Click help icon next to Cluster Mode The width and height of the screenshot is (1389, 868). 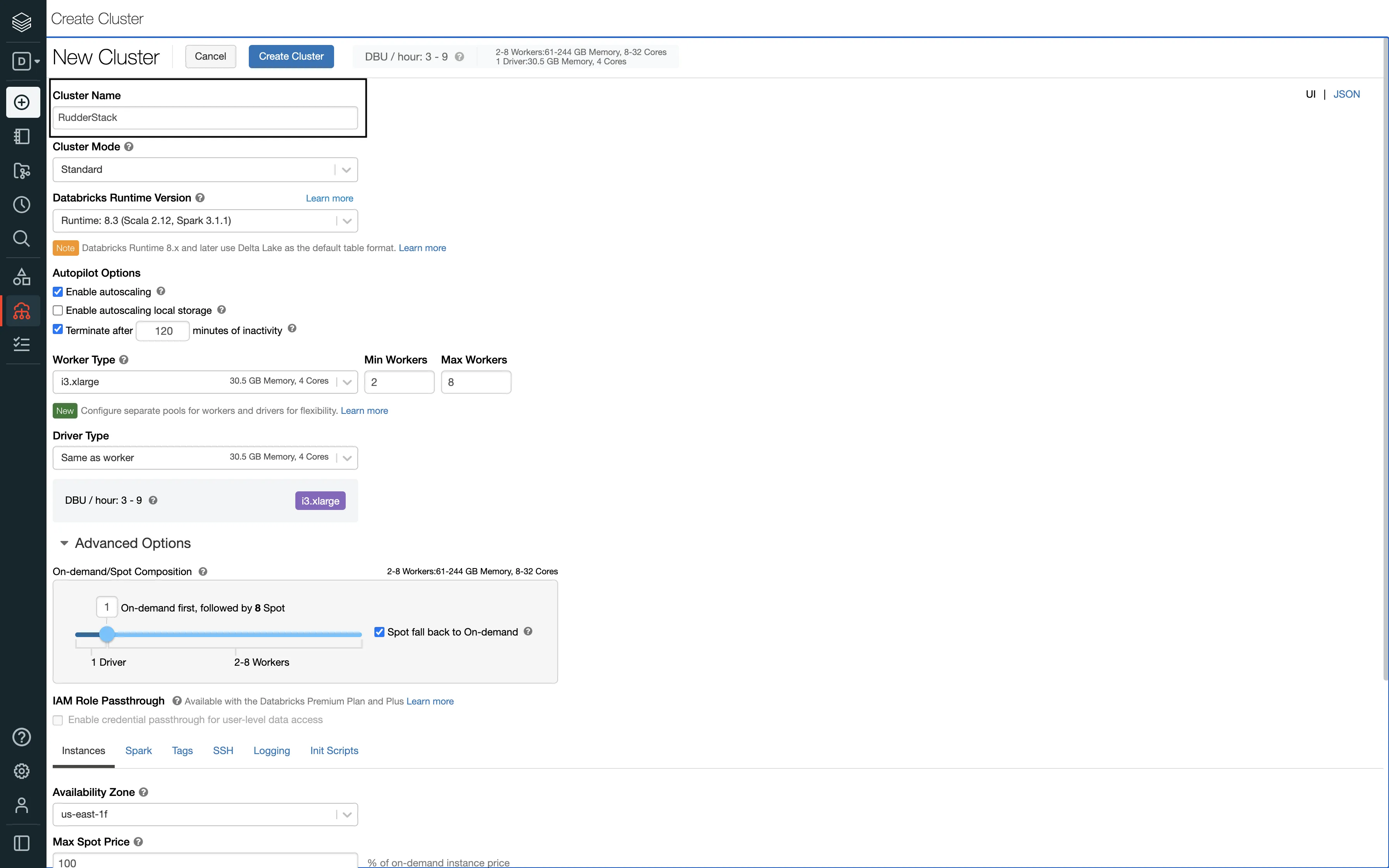[129, 146]
